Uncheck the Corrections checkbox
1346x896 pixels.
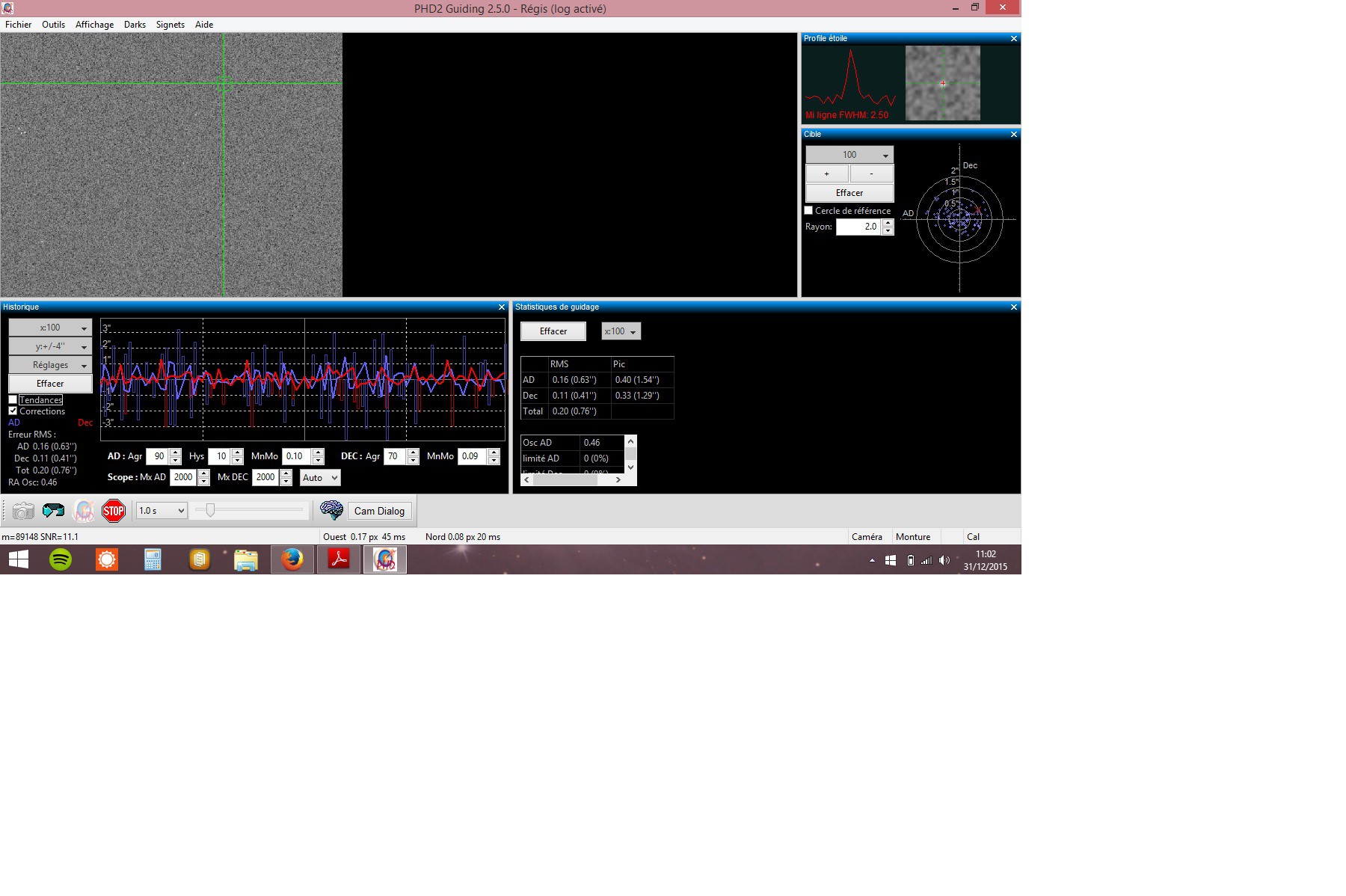point(13,411)
